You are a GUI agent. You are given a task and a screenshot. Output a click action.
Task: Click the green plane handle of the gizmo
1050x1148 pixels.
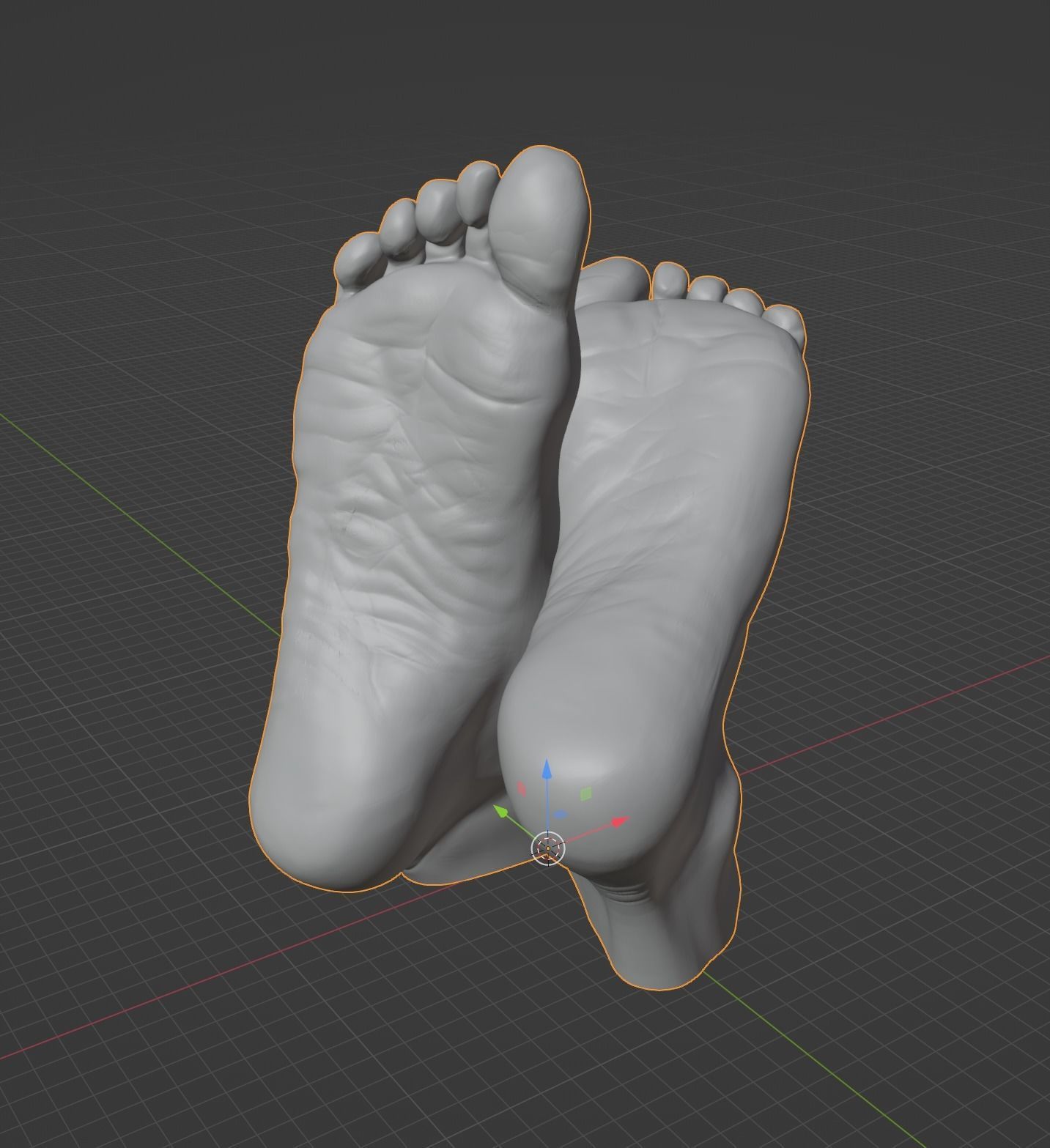click(x=585, y=793)
